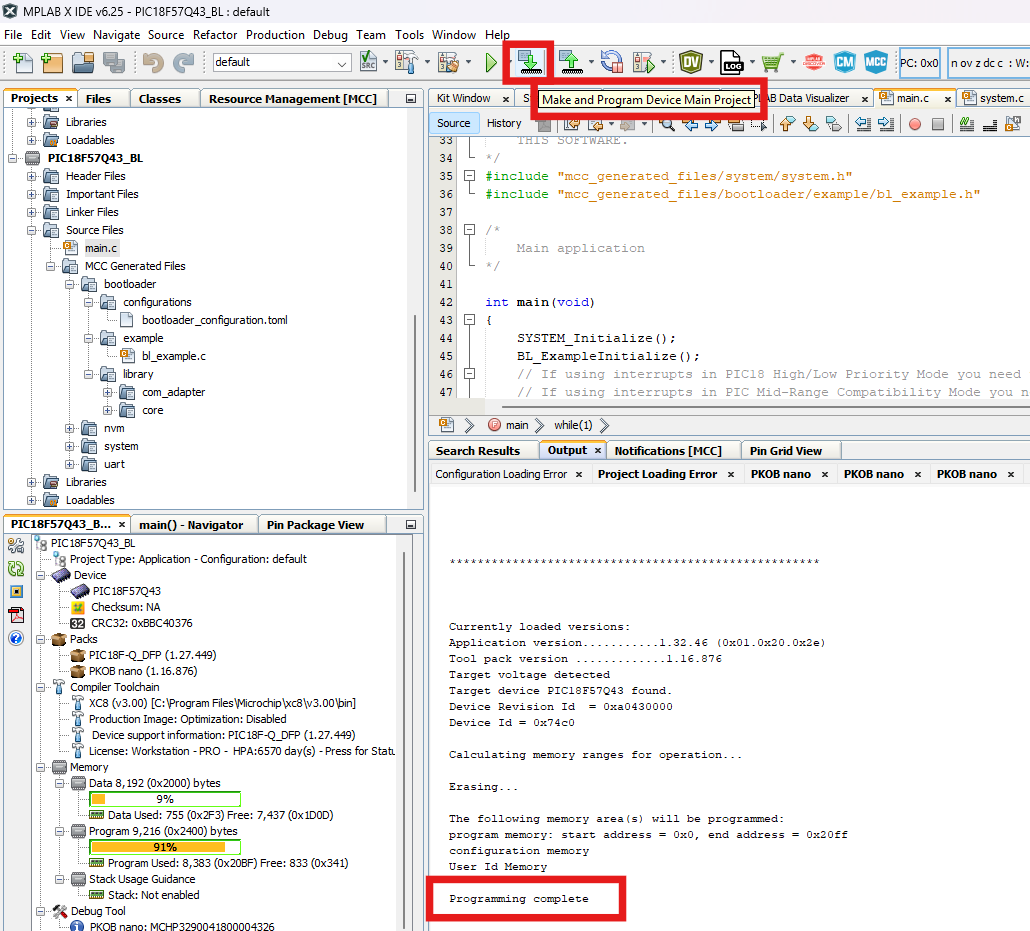Screen dimensions: 1030x931
Task: Open the MCC blue toolbar icon
Action: [x=876, y=62]
